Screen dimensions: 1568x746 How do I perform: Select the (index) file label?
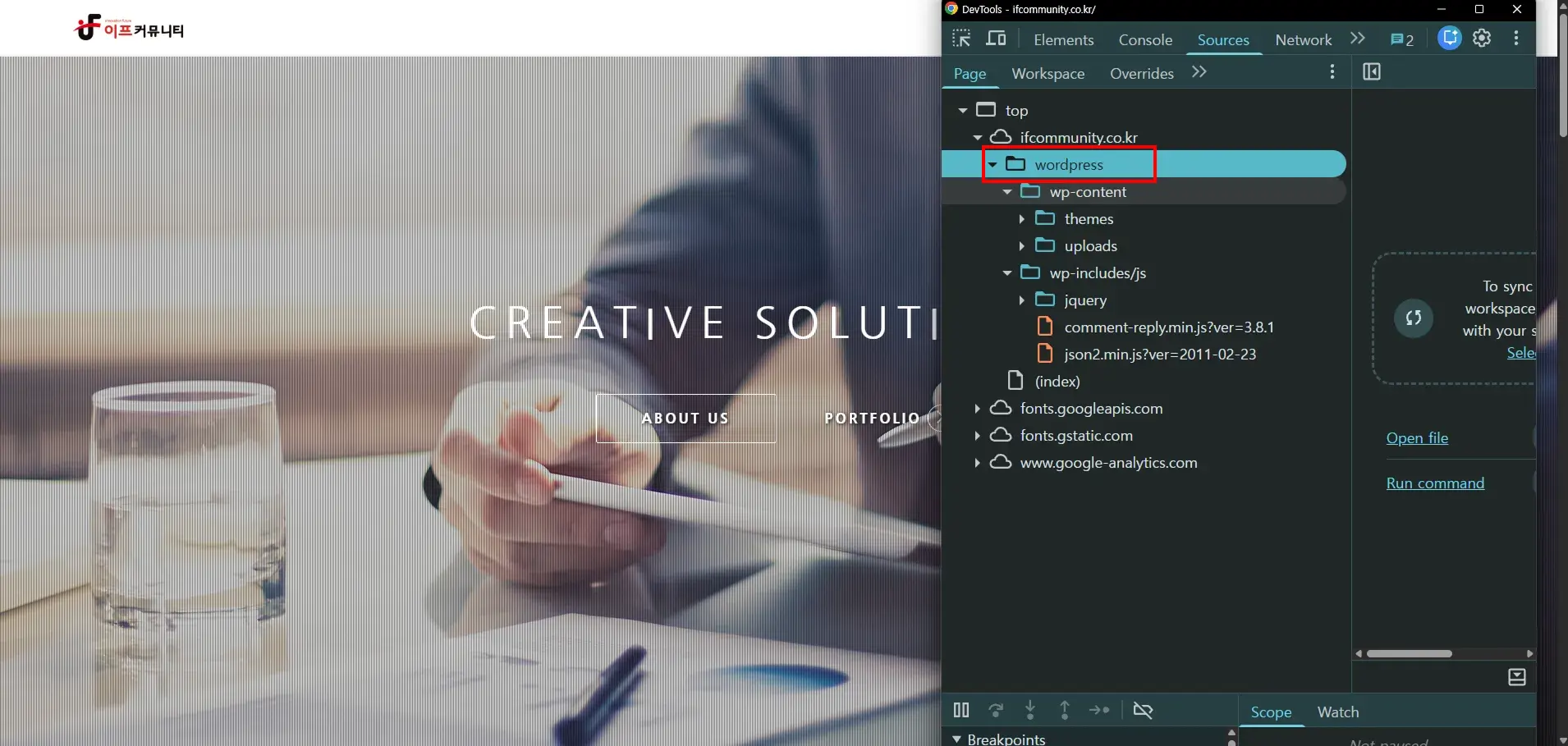1057,381
